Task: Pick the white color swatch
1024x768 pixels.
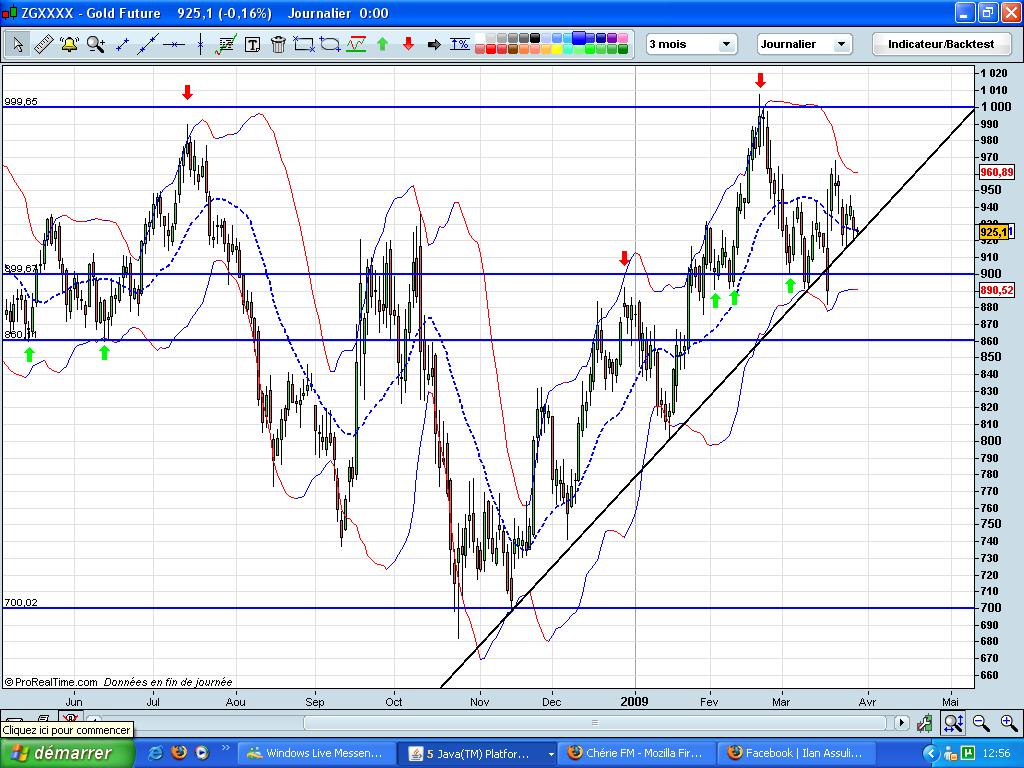Action: [480, 38]
